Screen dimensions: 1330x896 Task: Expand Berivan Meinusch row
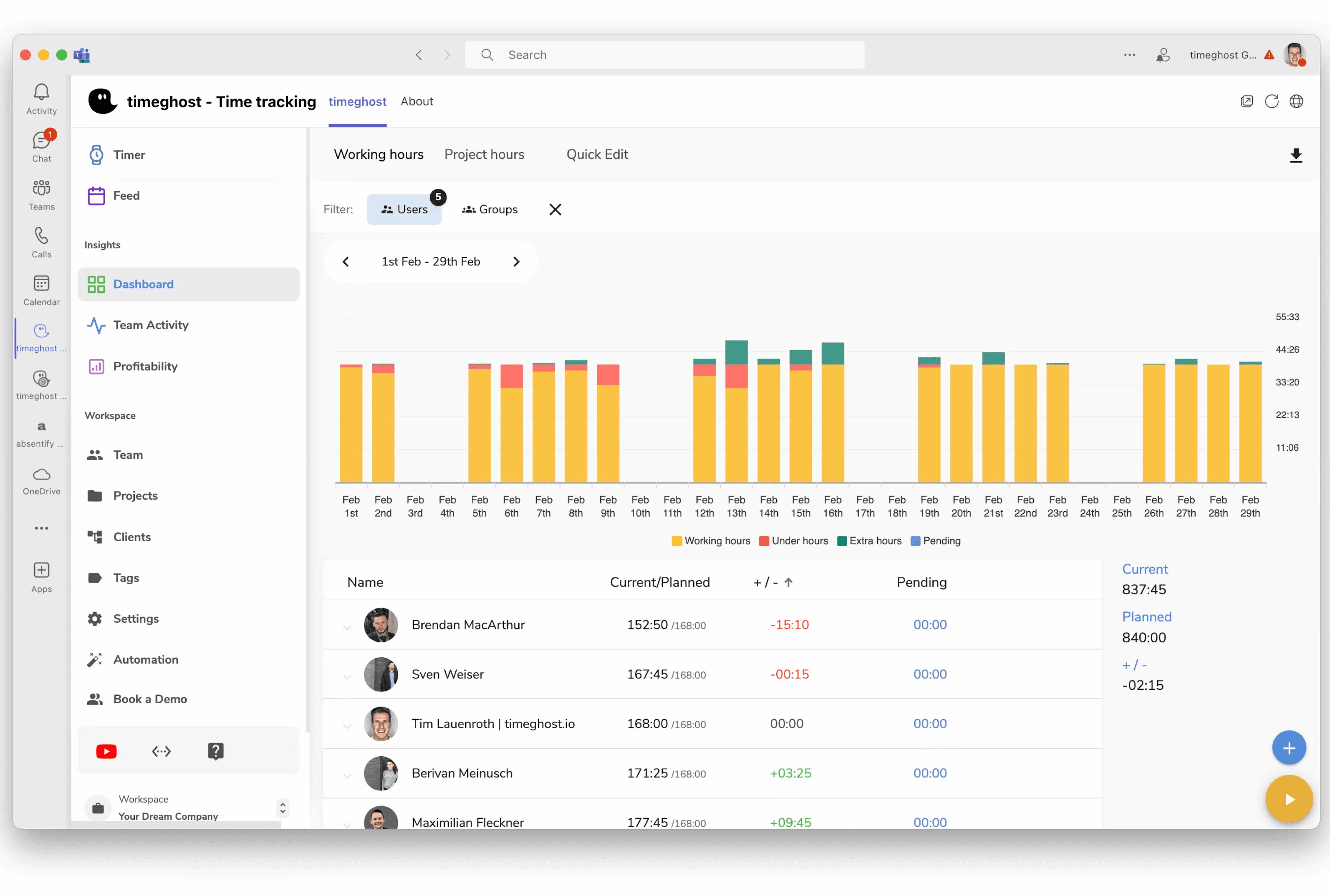(x=347, y=776)
